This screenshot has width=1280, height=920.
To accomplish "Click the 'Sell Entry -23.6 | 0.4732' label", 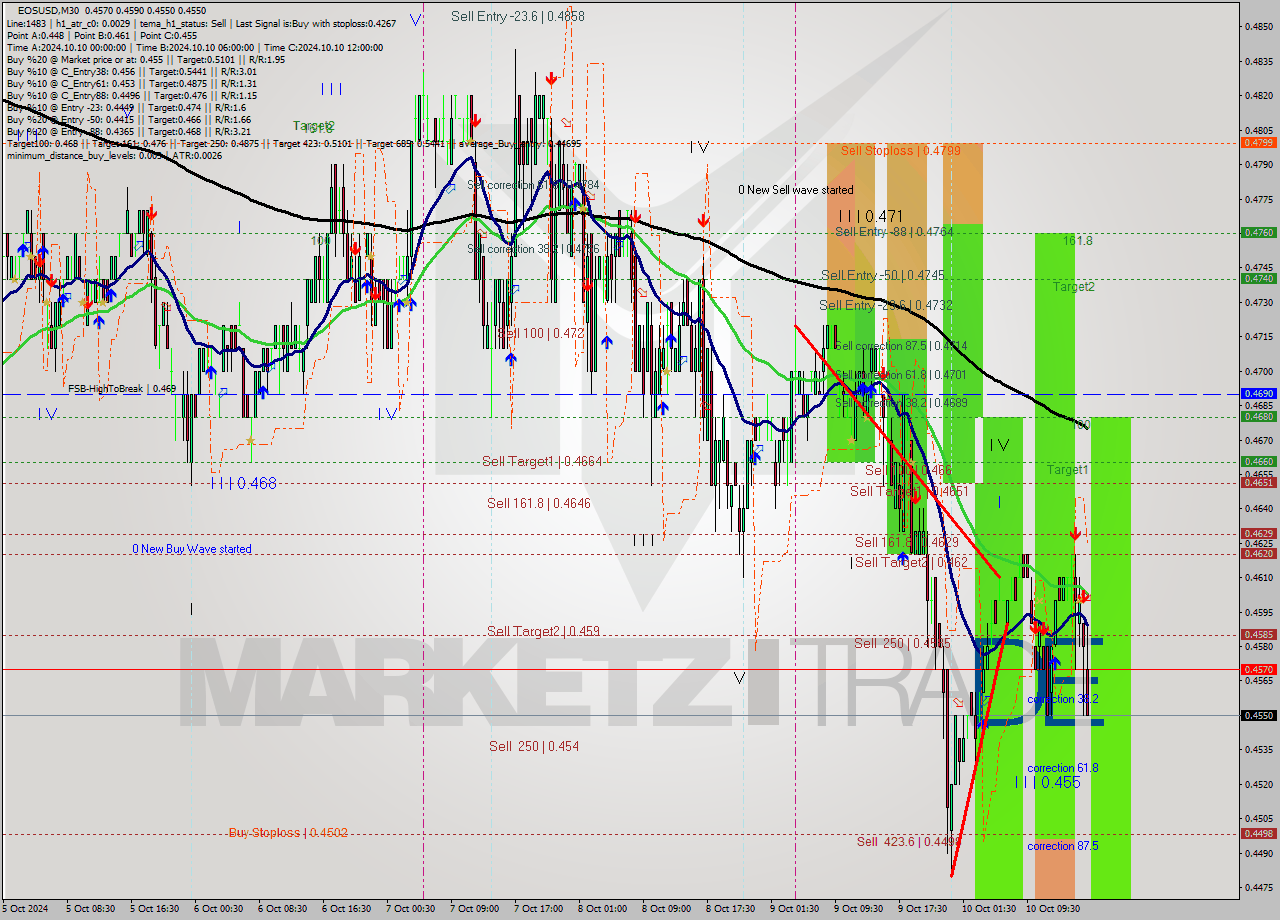I will (886, 305).
